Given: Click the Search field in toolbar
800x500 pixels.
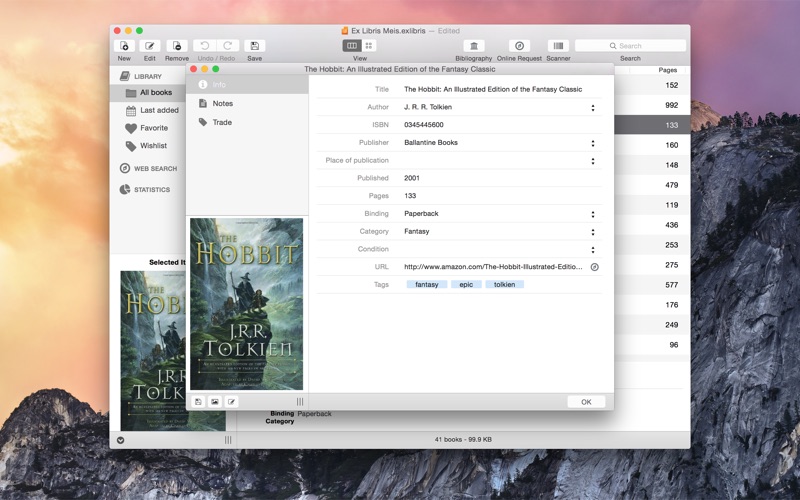Looking at the screenshot, I should coord(630,46).
